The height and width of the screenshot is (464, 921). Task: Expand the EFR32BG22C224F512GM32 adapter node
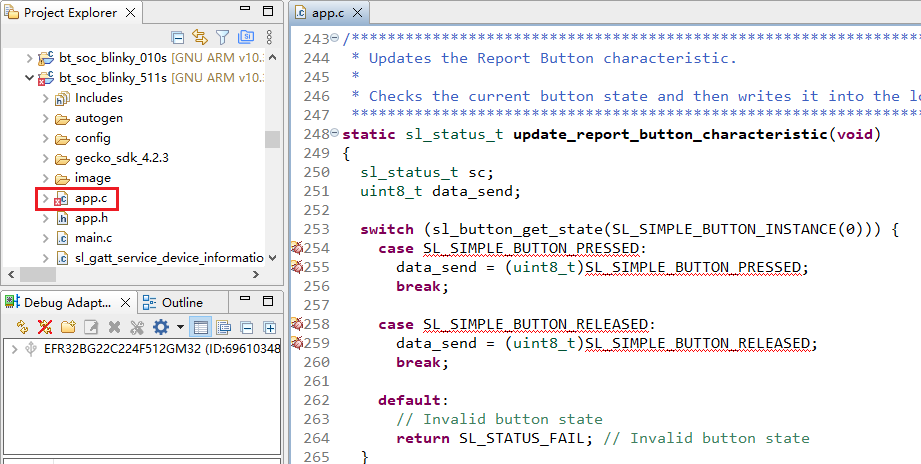13,349
